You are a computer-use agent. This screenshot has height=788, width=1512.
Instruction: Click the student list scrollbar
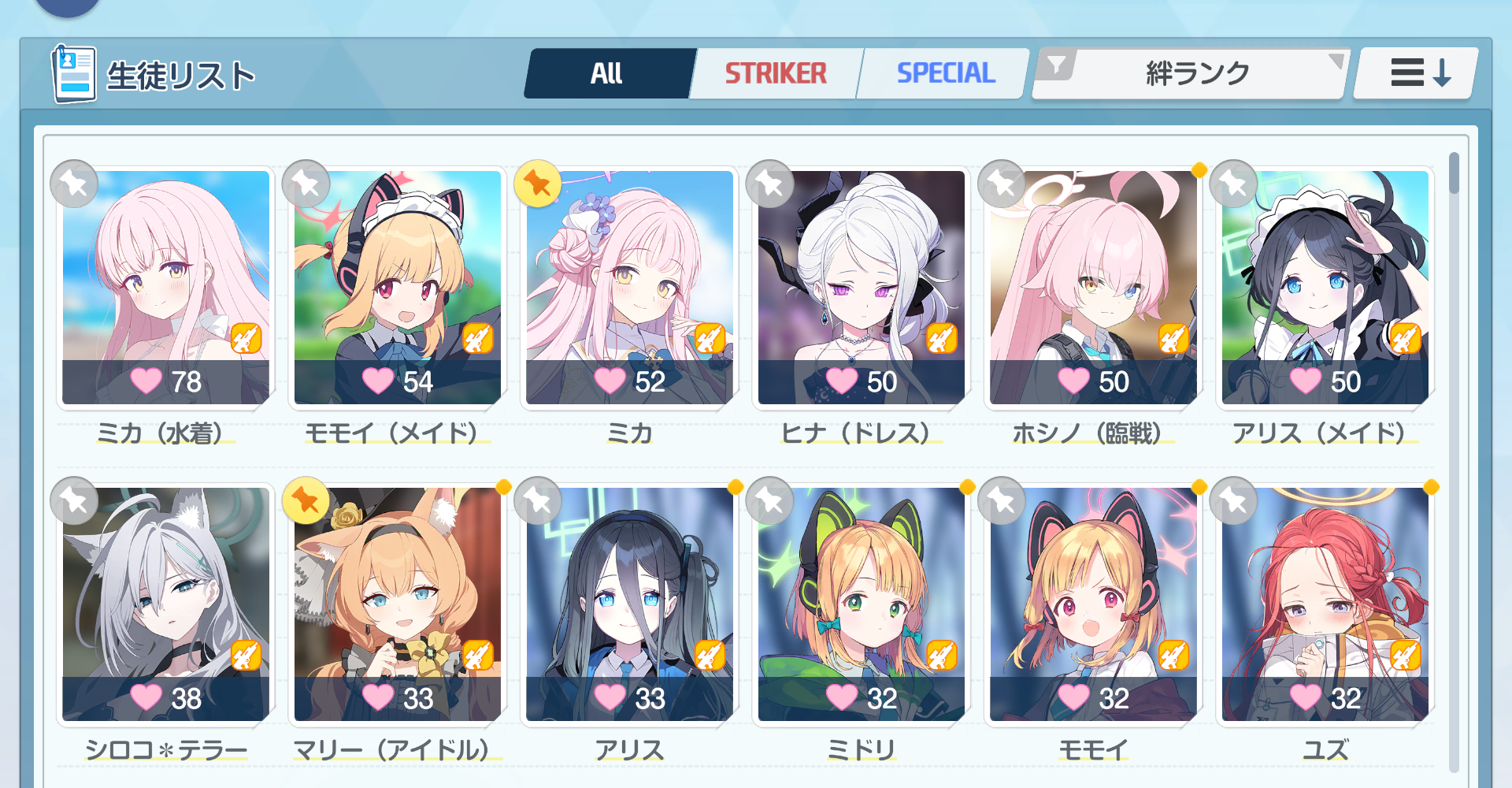coord(1454,461)
